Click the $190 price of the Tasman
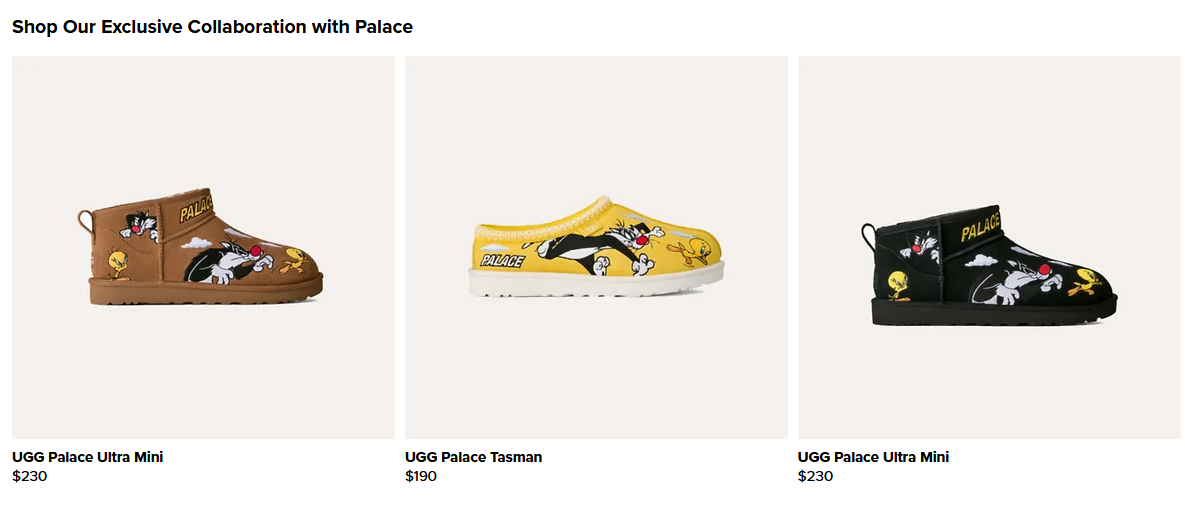Viewport: 1185px width, 520px height. coord(421,476)
